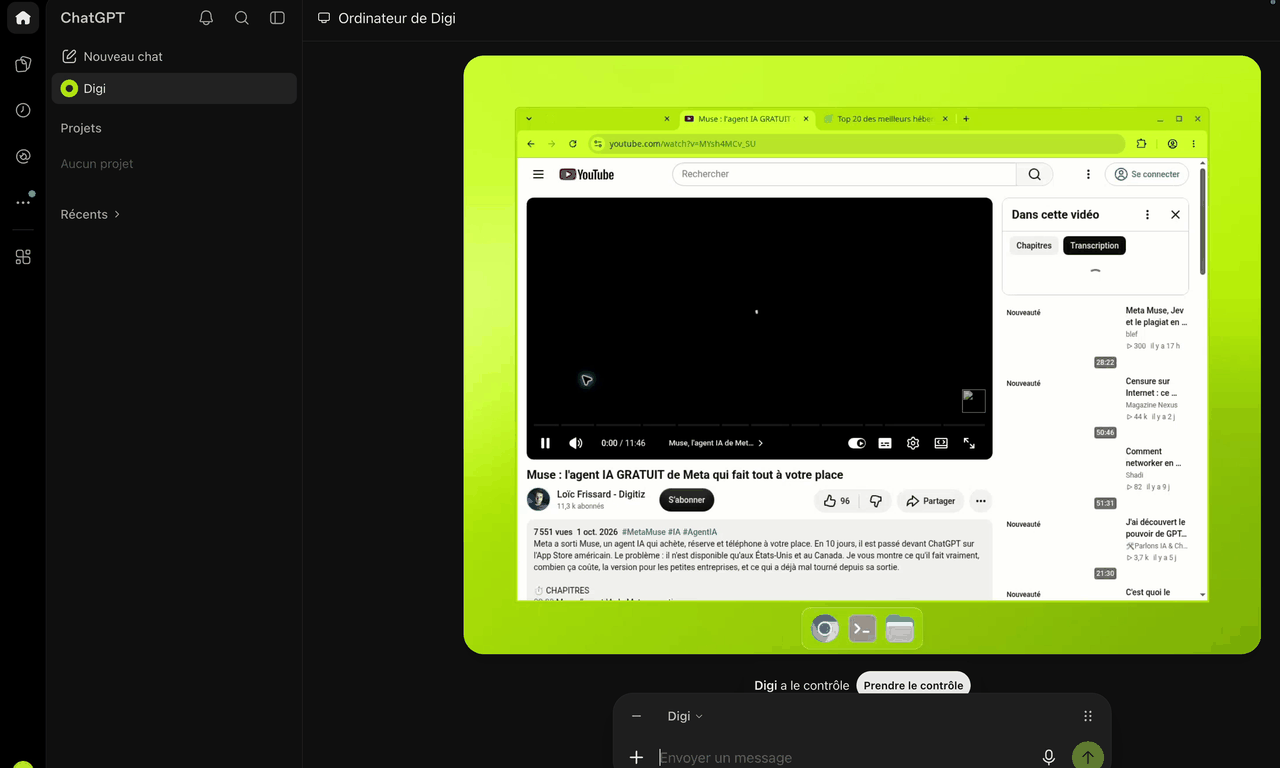Click the YouTube logo

(x=587, y=174)
